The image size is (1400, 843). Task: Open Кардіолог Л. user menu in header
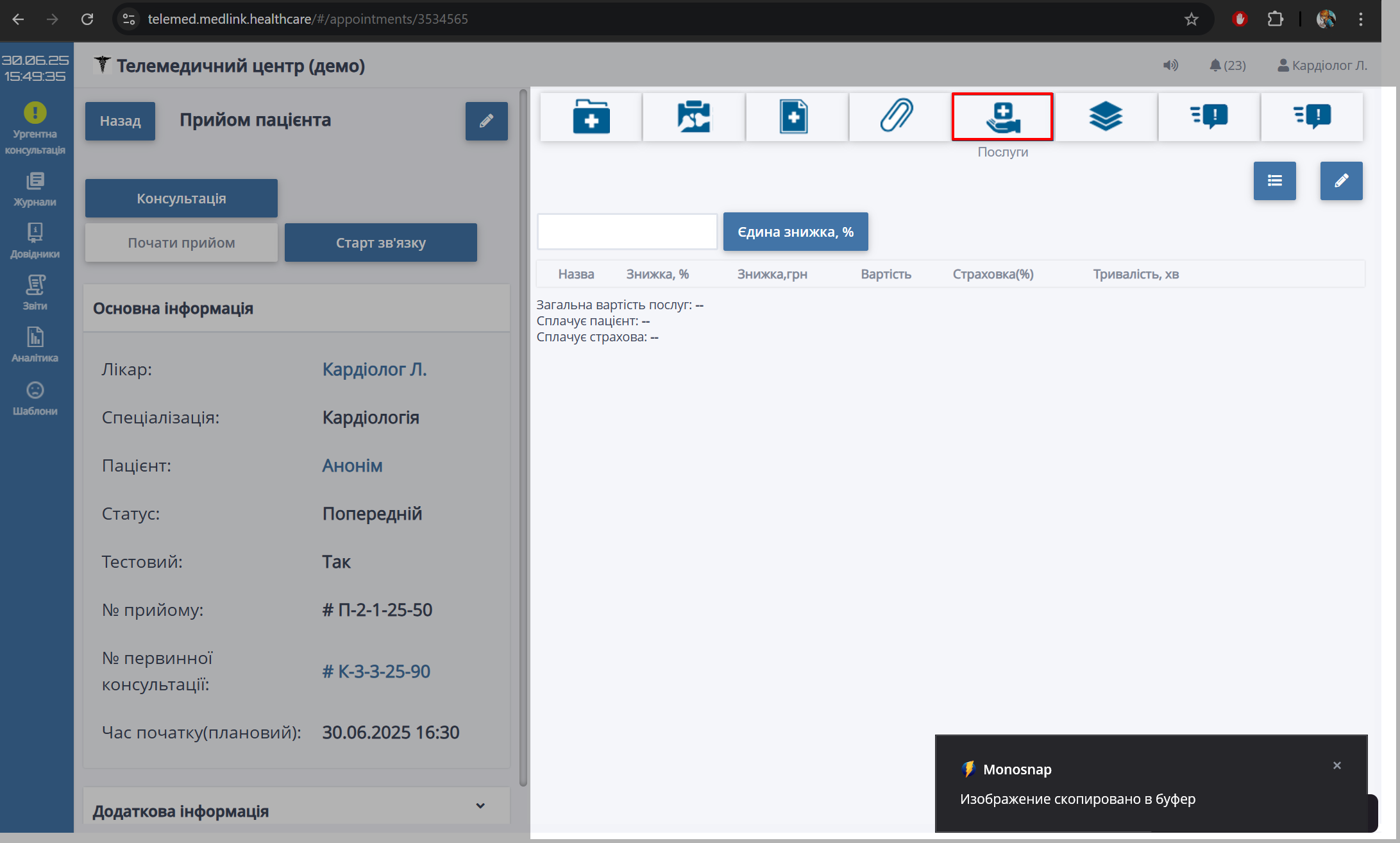pos(1322,65)
